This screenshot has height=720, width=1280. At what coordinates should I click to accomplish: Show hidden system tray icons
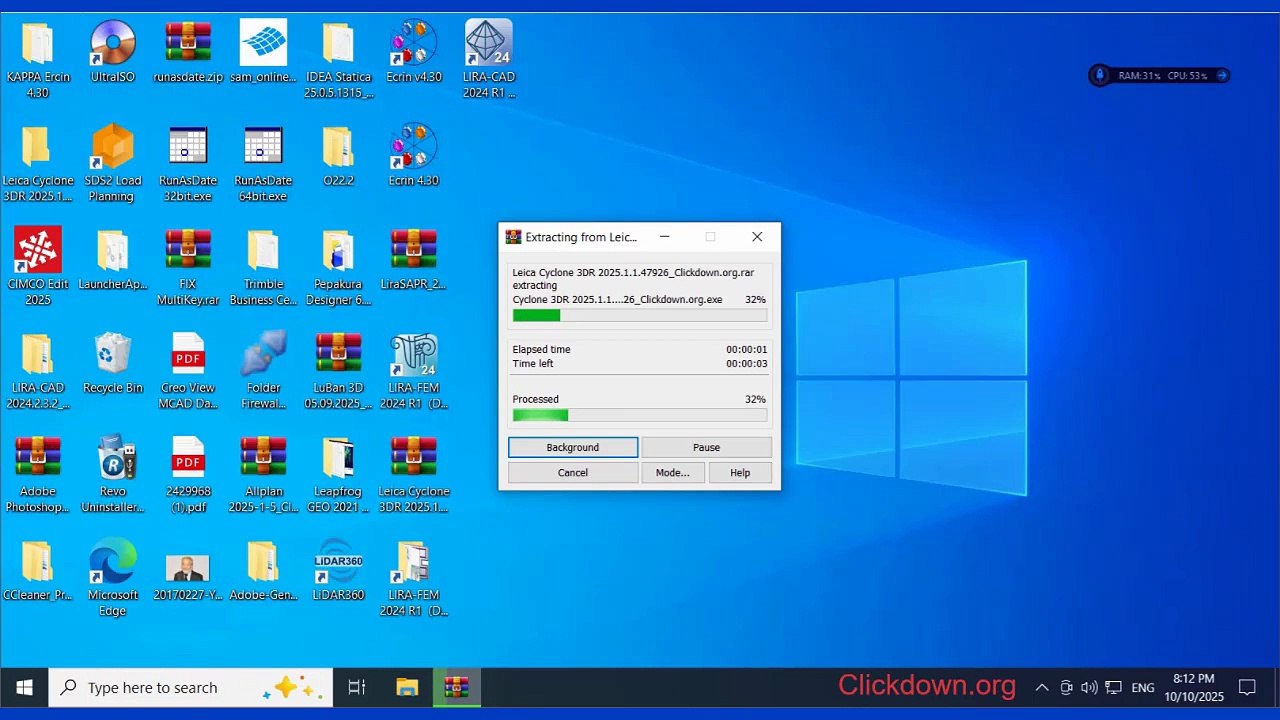pyautogui.click(x=1042, y=687)
